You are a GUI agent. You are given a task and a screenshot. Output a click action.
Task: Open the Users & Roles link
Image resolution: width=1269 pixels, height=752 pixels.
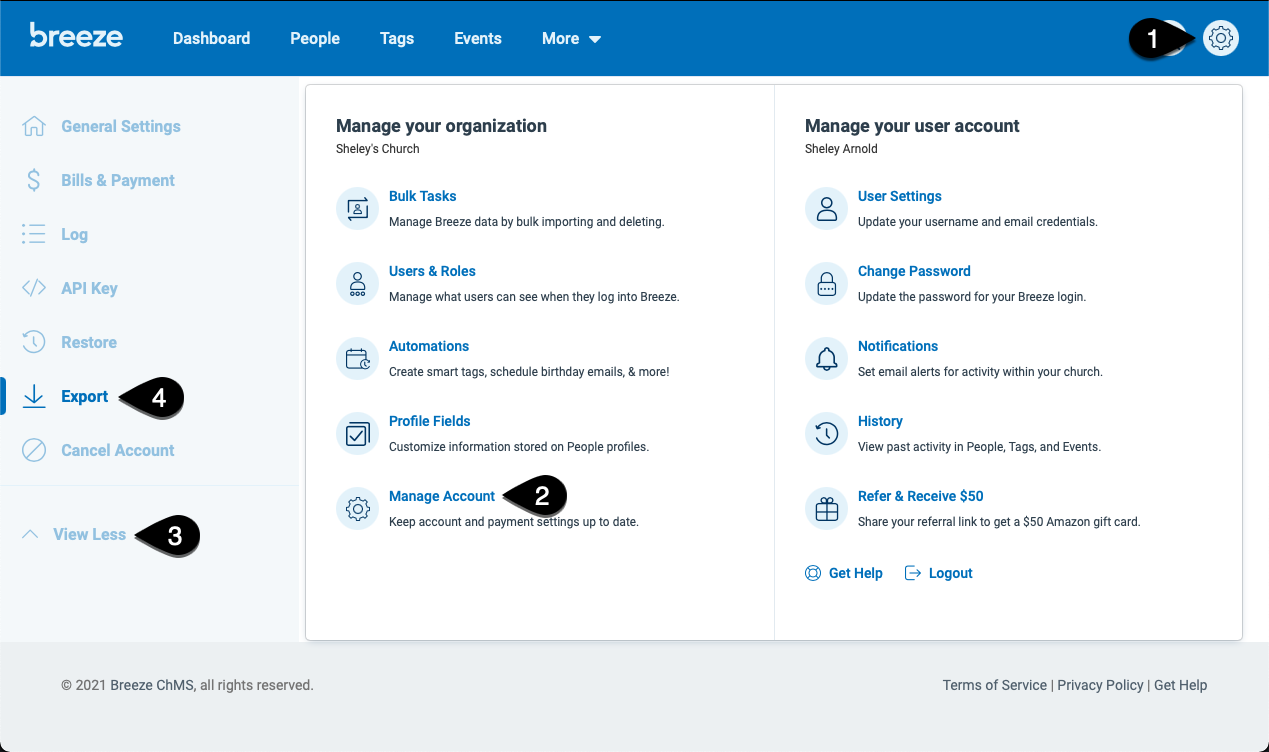pyautogui.click(x=432, y=271)
